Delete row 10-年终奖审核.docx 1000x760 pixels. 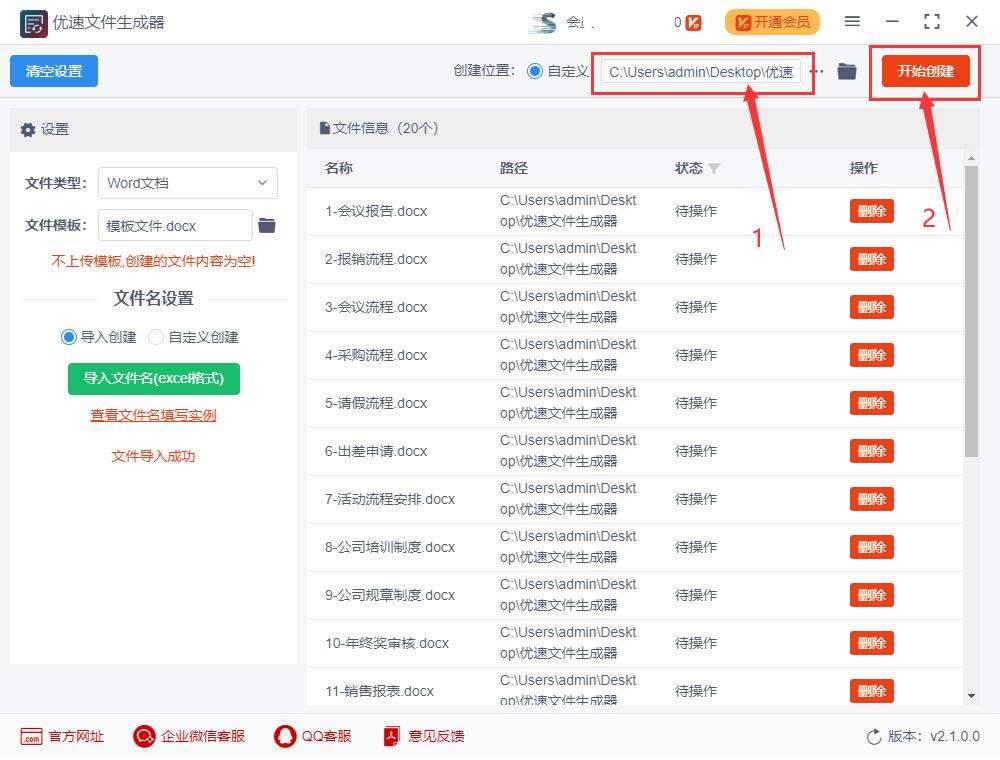tap(871, 643)
